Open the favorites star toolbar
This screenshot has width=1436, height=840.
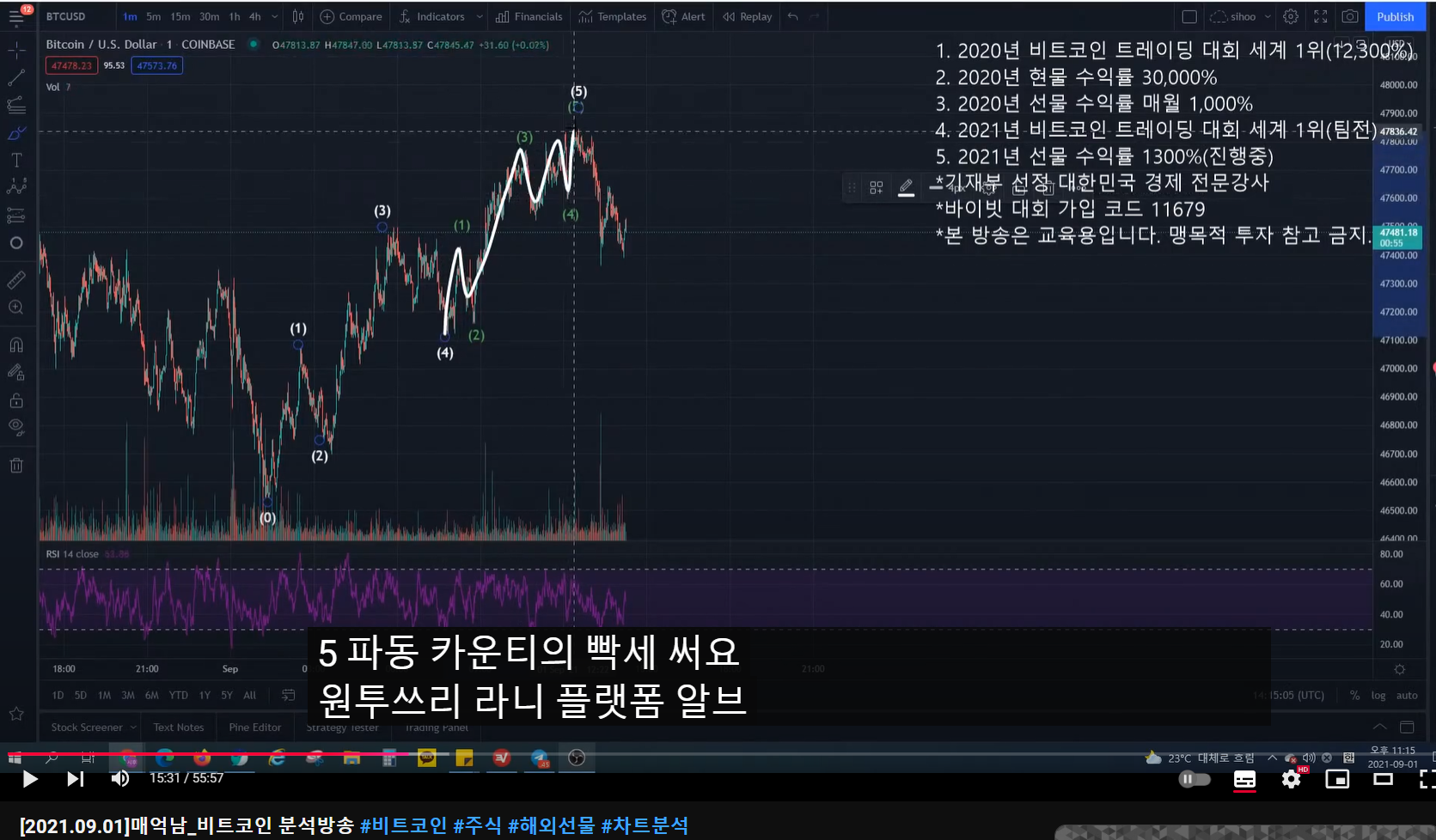[16, 714]
